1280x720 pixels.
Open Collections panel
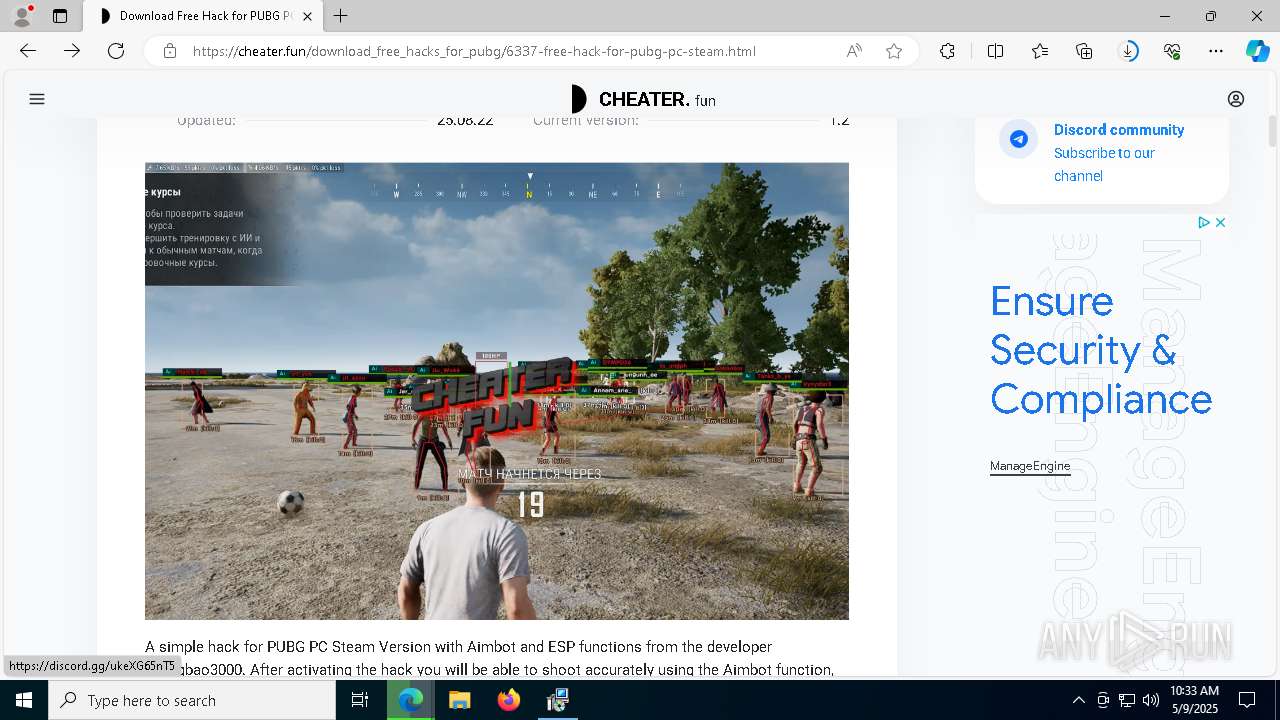(x=1084, y=51)
